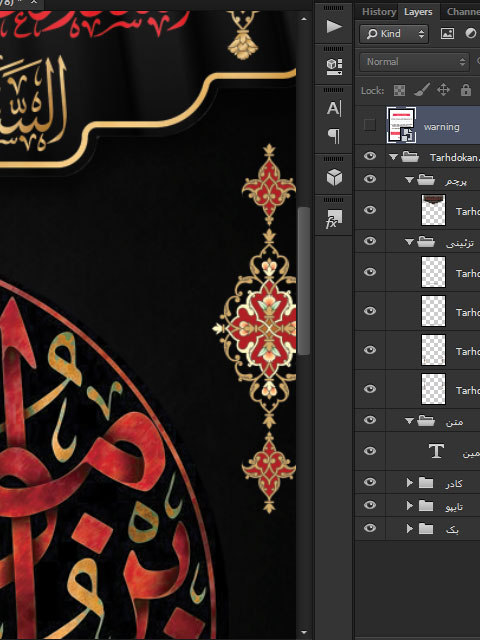Click the warning layer thumbnail
This screenshot has width=480, height=640.
402,125
